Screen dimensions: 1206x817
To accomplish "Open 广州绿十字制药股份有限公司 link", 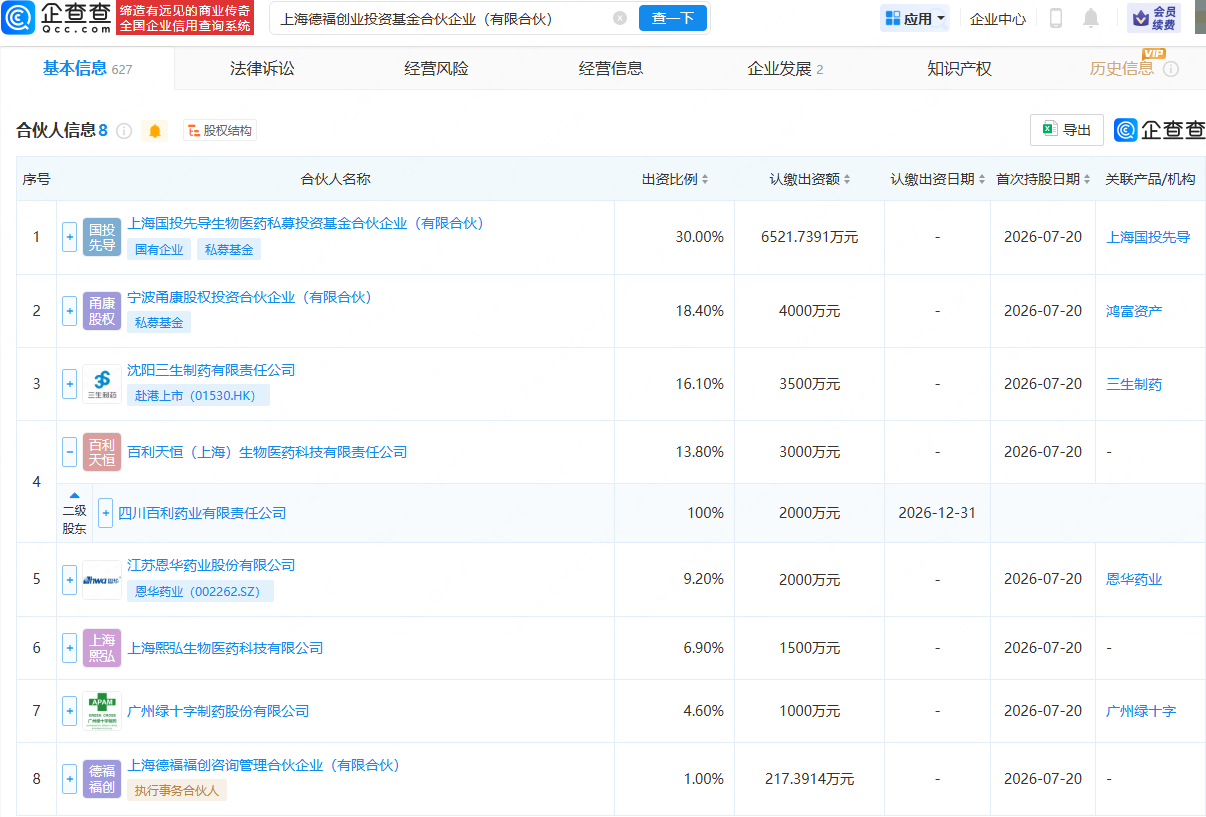I will click(218, 711).
